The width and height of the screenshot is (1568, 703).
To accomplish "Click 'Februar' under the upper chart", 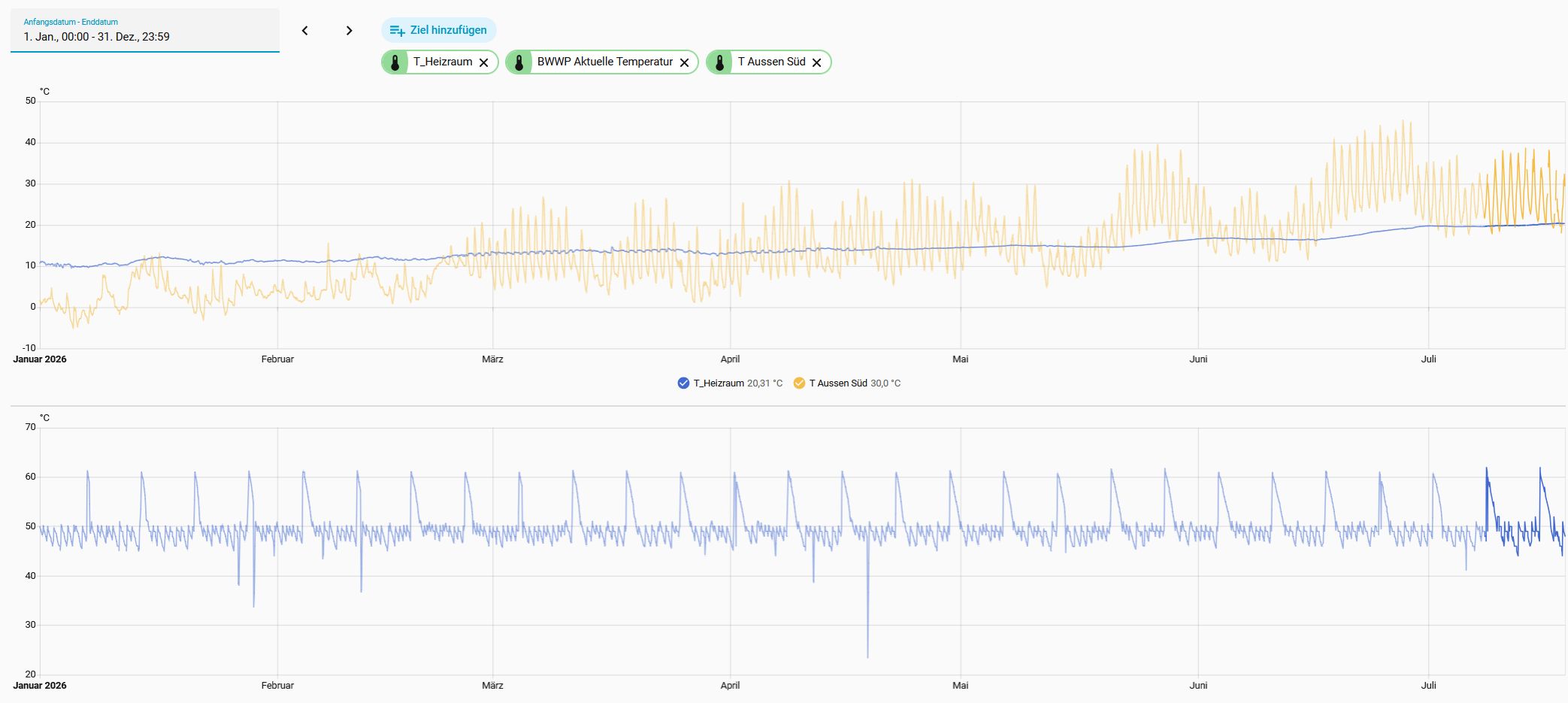I will click(277, 359).
